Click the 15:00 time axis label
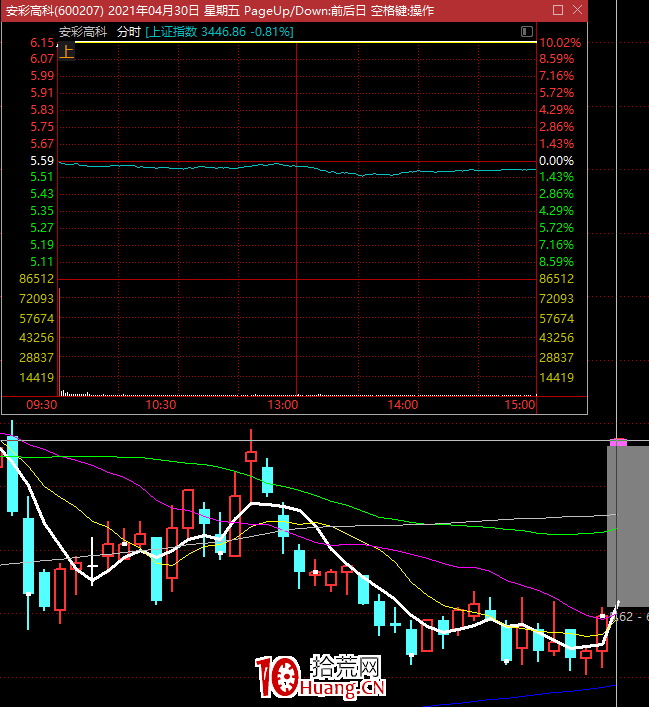This screenshot has height=707, width=649. click(520, 404)
